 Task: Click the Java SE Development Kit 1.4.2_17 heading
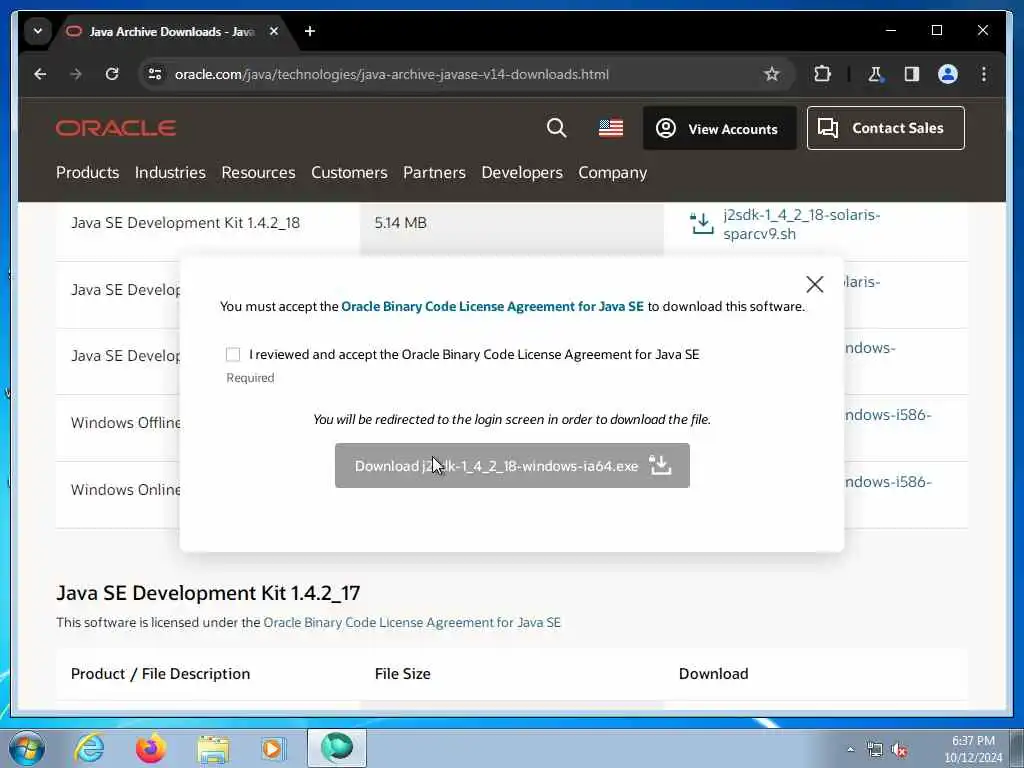(208, 592)
